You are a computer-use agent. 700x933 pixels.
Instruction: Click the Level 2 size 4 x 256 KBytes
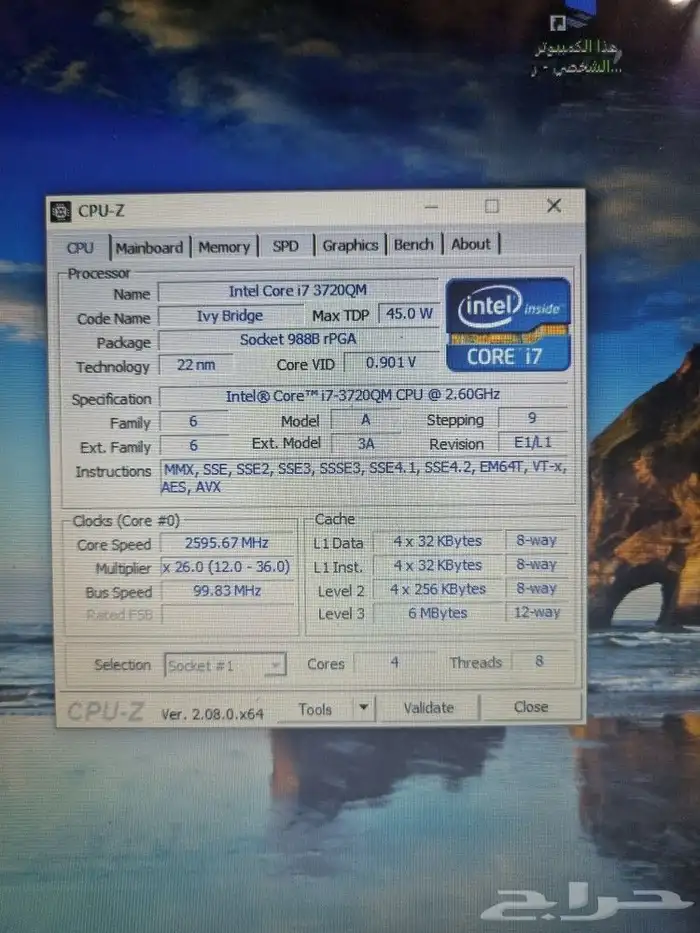(x=438, y=590)
